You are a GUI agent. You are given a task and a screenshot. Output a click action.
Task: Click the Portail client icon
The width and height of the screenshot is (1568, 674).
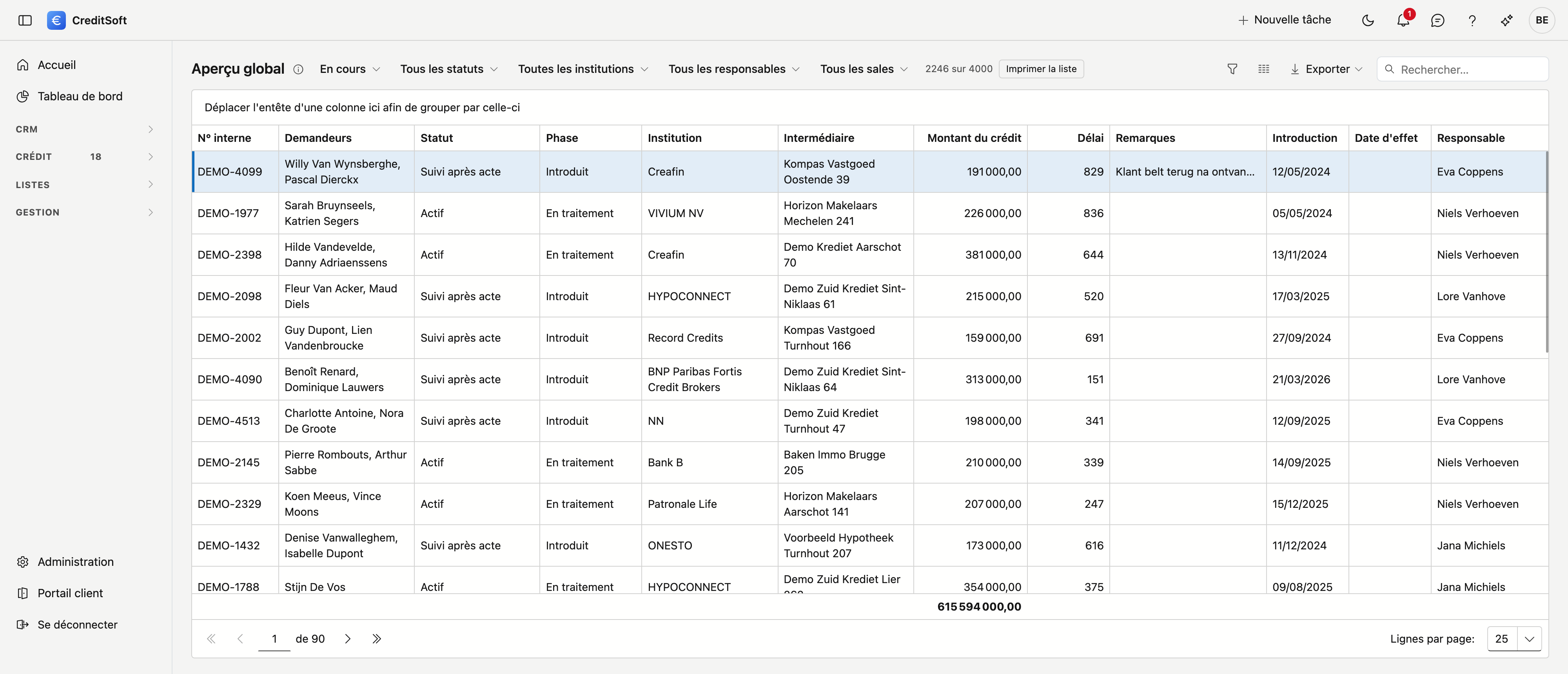point(22,593)
